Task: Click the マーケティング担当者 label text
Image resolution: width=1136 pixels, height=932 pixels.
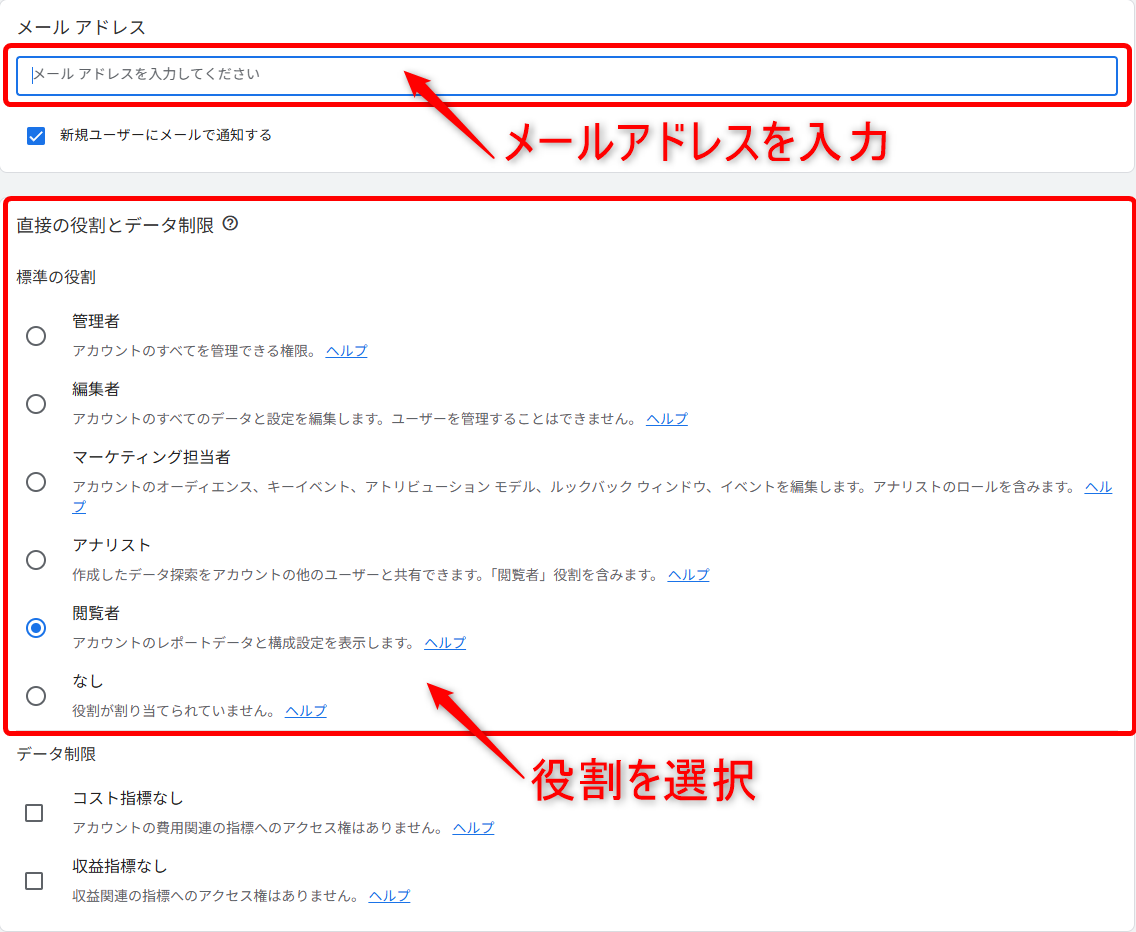Action: coord(151,457)
